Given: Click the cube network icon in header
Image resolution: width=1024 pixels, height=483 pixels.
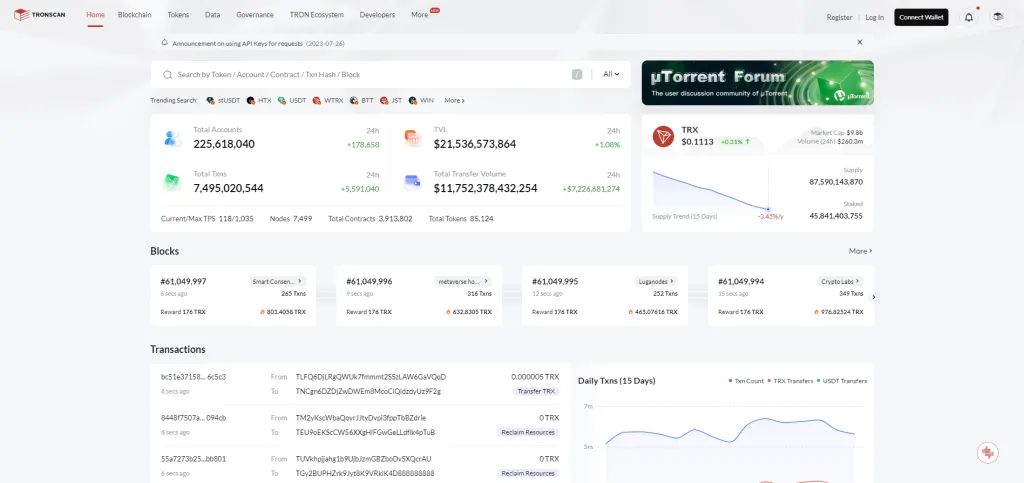Looking at the screenshot, I should [997, 17].
